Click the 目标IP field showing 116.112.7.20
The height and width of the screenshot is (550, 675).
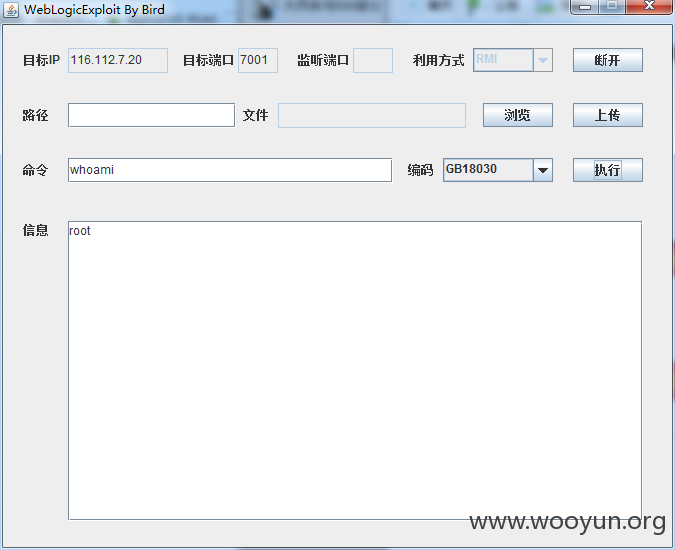point(118,60)
